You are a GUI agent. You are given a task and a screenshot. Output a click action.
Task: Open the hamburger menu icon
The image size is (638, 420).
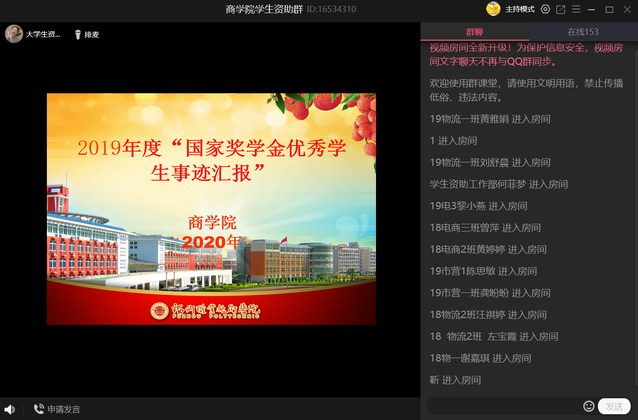point(575,9)
